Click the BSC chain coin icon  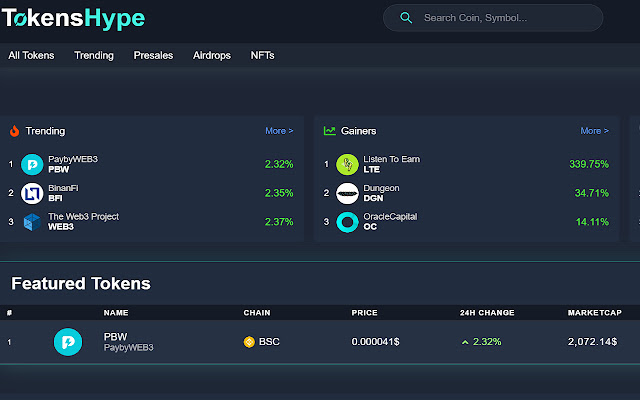[x=249, y=342]
